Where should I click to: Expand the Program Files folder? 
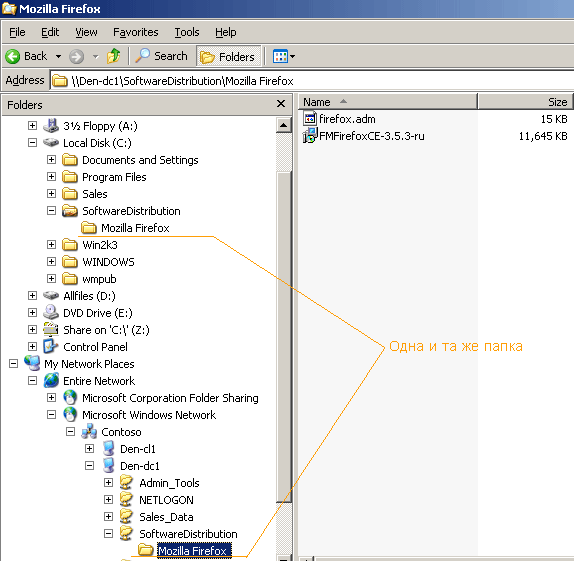[x=51, y=177]
